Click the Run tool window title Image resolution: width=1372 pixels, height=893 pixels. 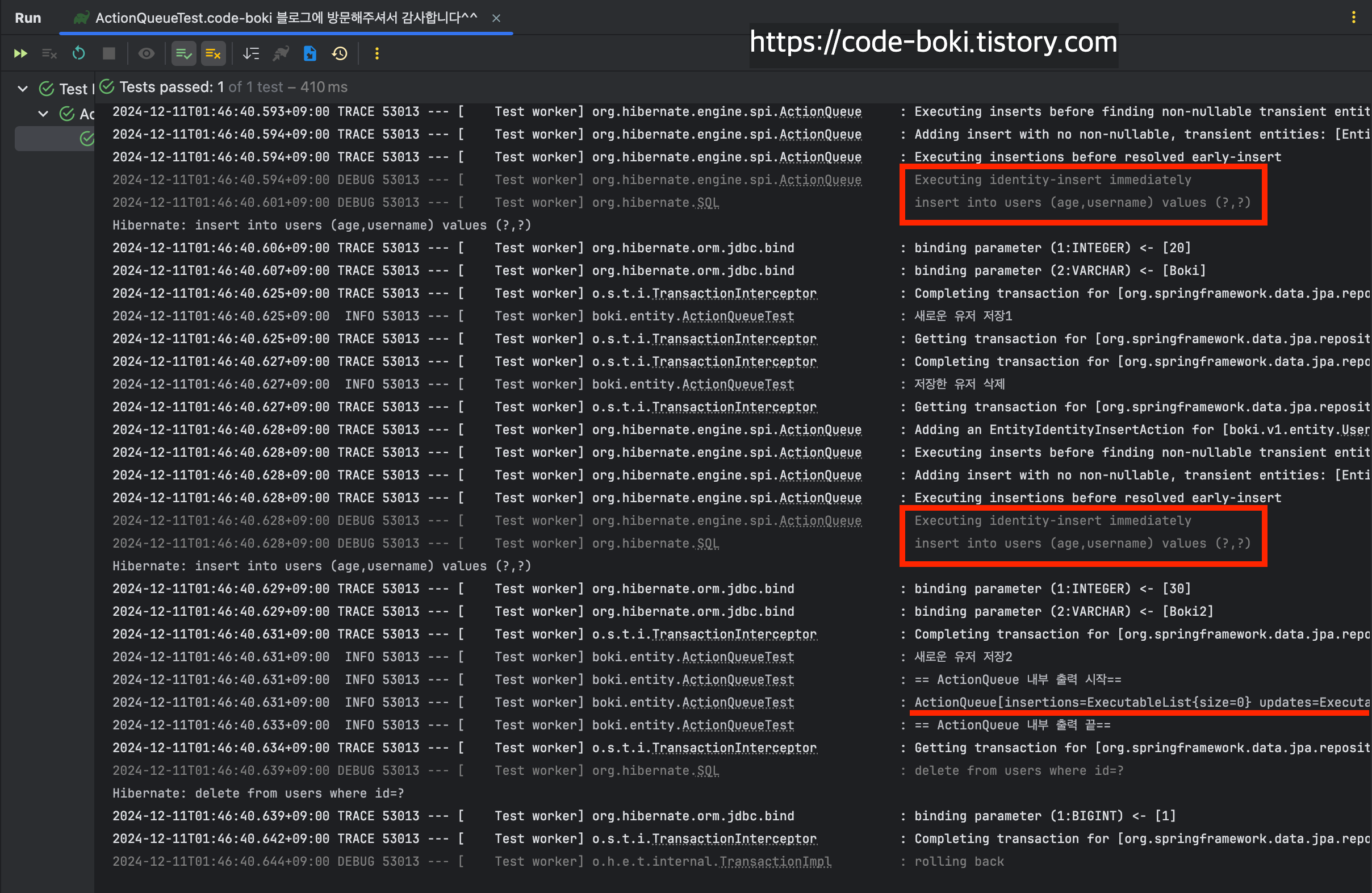tap(28, 18)
